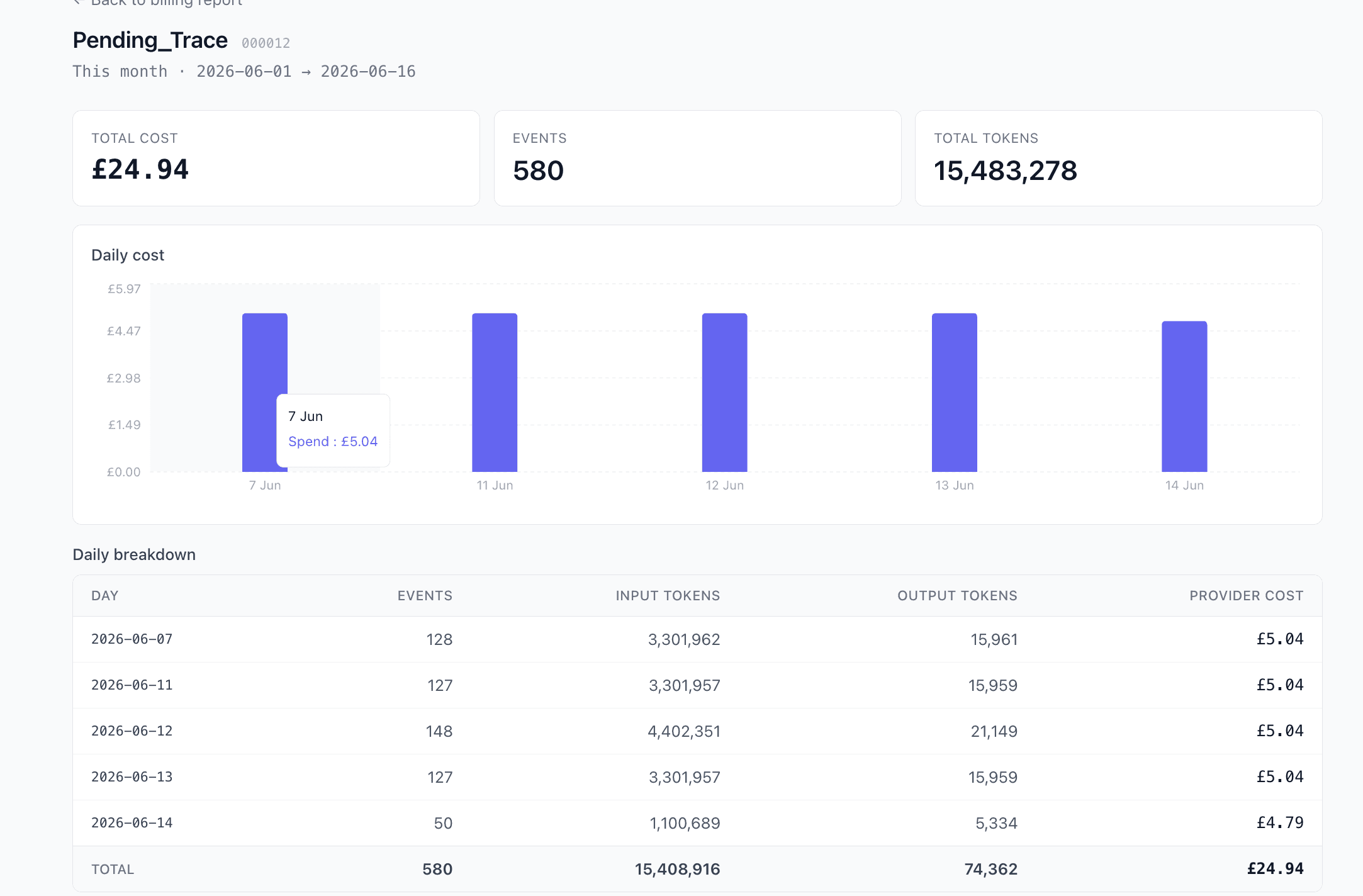
Task: Click the Spend : £5.04 tooltip text
Action: [333, 442]
